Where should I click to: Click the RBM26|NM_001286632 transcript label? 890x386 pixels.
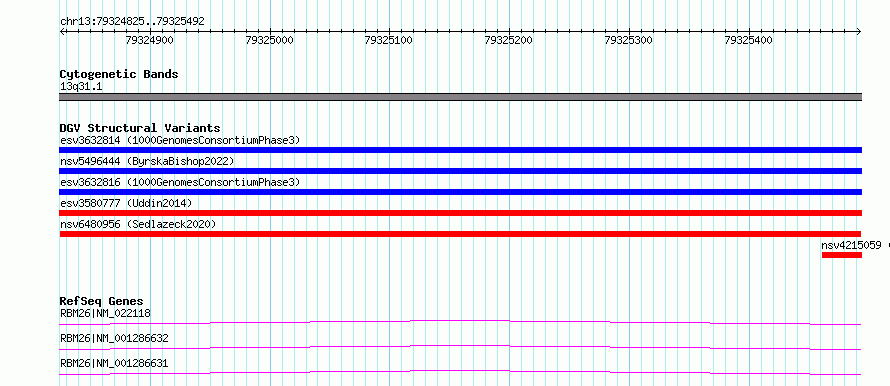[114, 338]
